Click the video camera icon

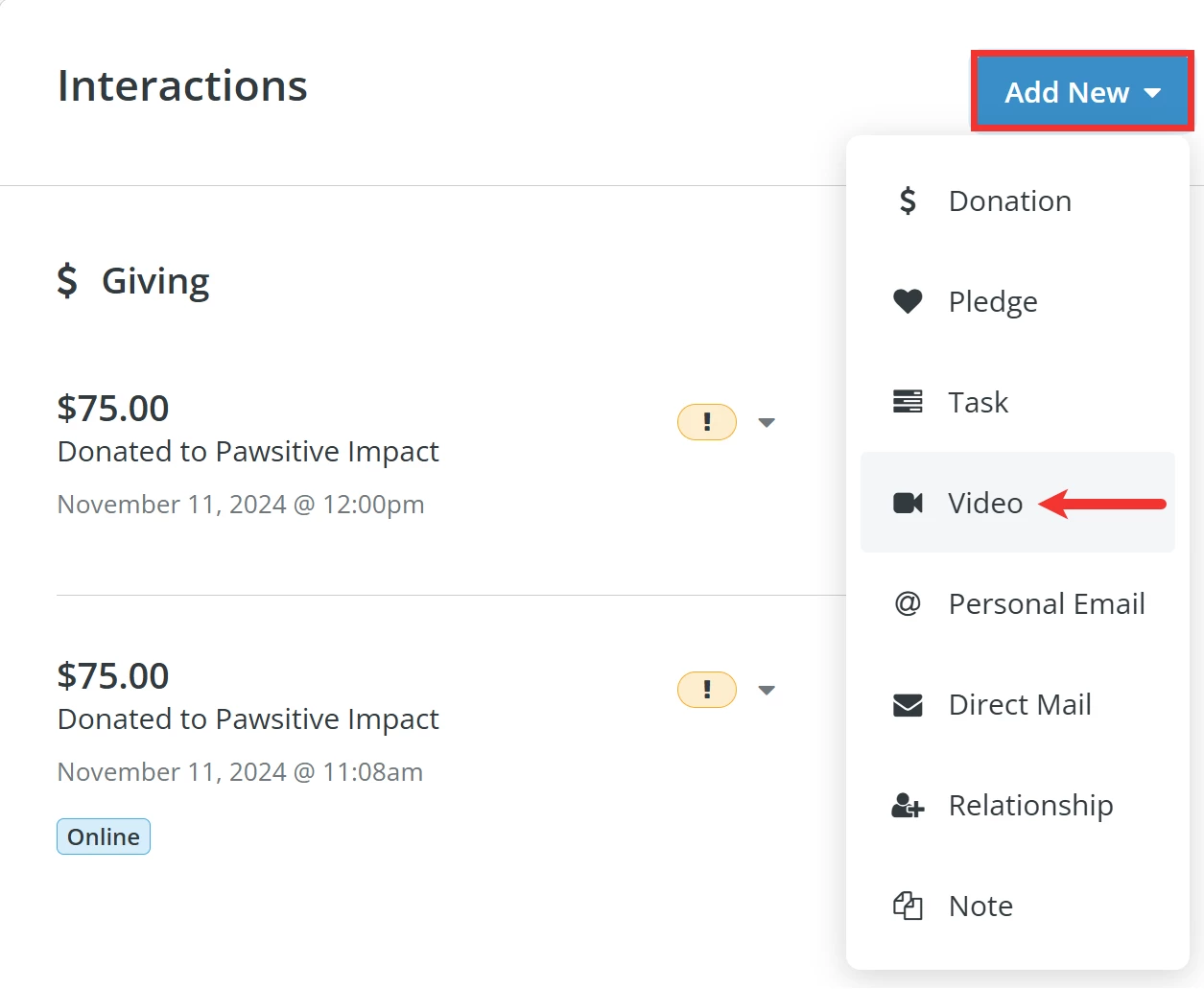click(x=908, y=503)
